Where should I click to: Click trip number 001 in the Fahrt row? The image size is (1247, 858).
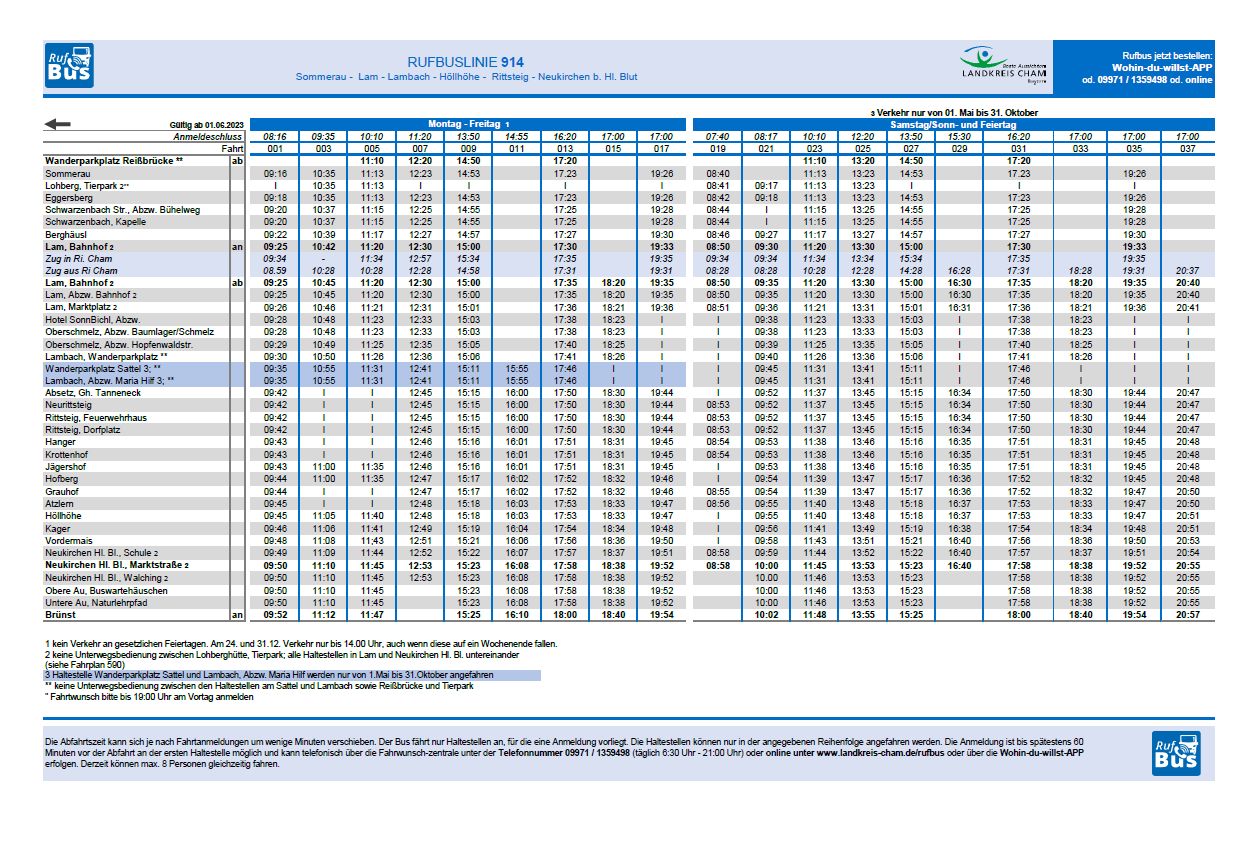click(x=275, y=148)
